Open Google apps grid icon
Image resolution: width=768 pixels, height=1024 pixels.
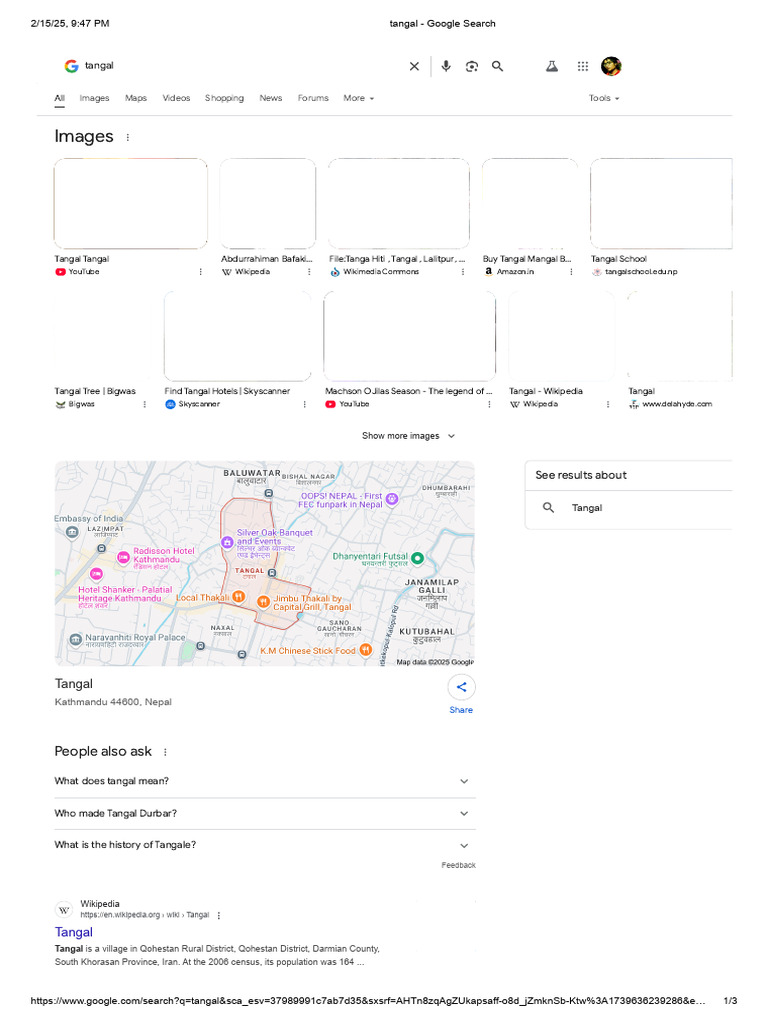pyautogui.click(x=583, y=66)
